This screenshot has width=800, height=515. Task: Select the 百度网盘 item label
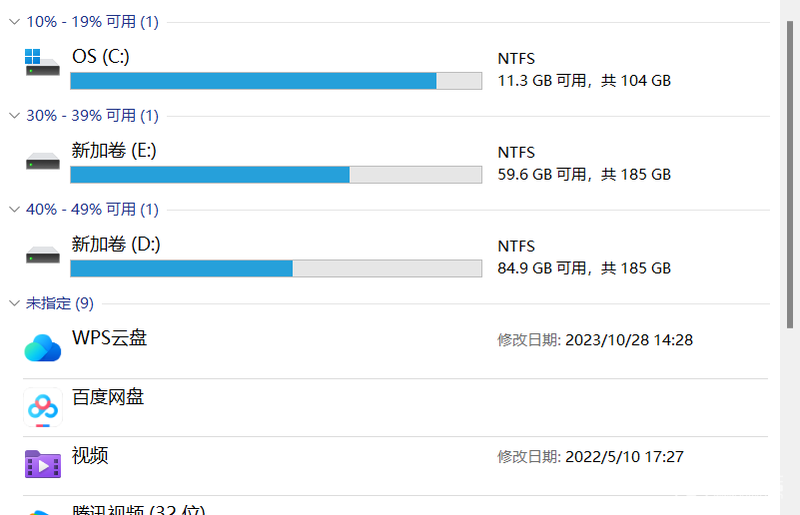(108, 397)
